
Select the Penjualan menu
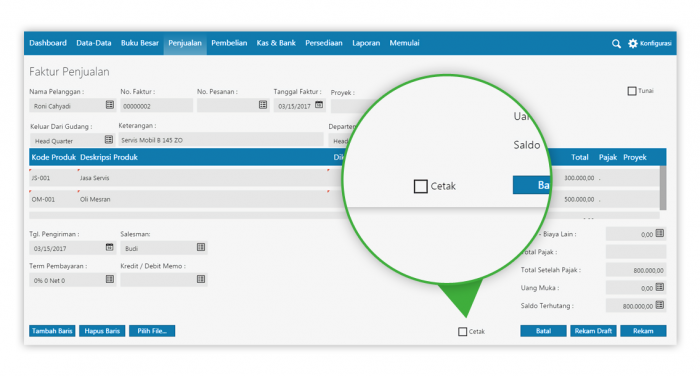[x=185, y=43]
